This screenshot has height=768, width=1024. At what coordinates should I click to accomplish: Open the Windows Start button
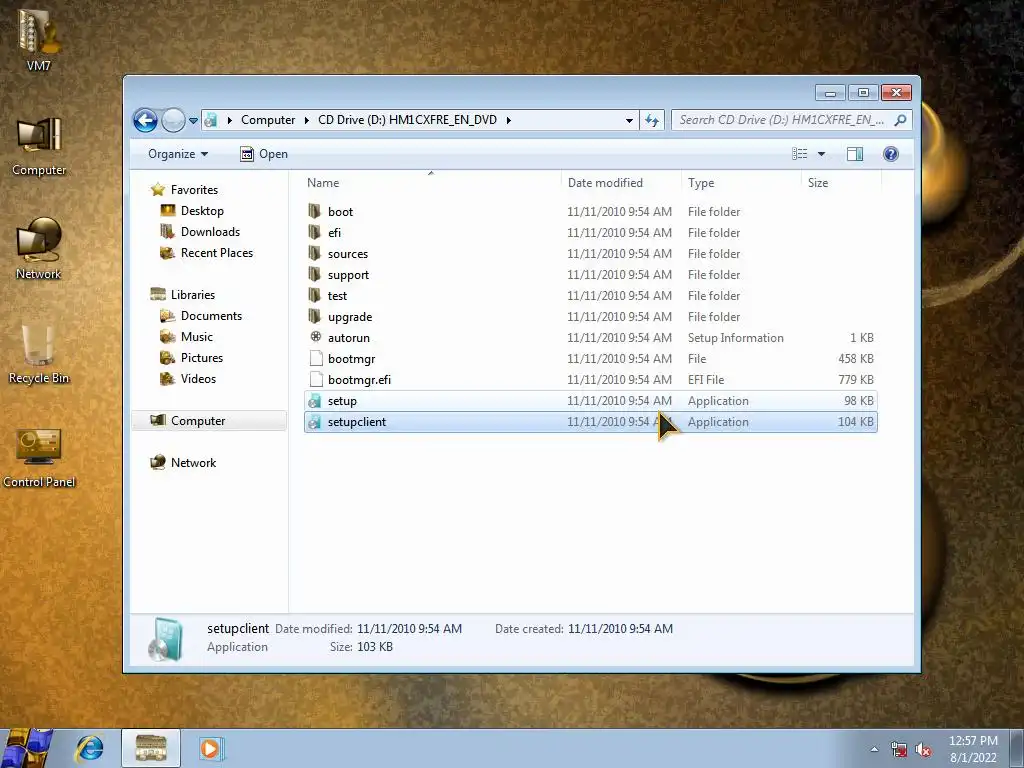27,748
